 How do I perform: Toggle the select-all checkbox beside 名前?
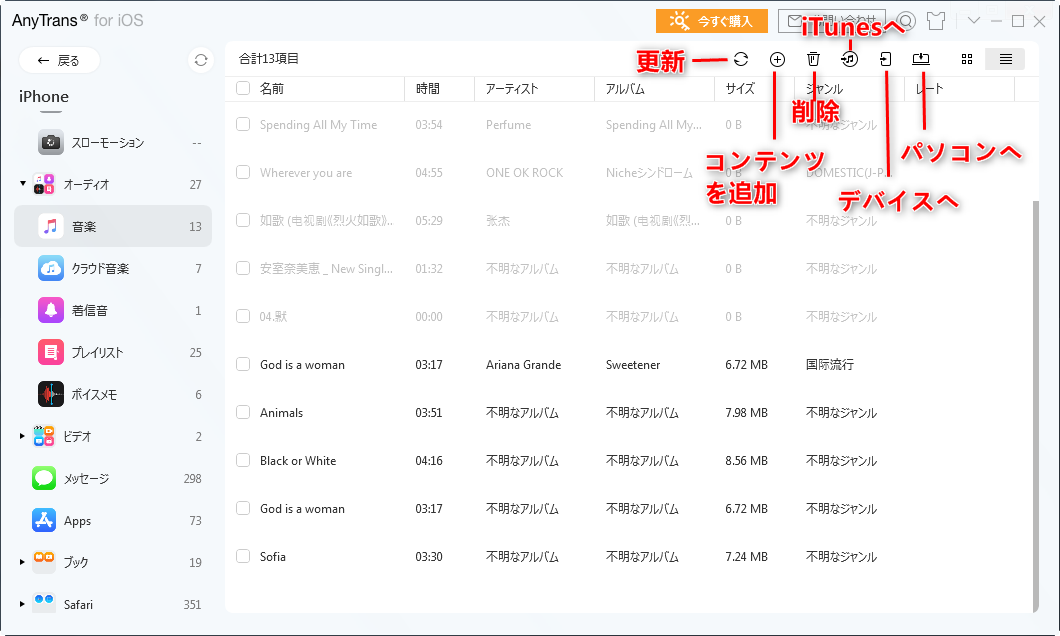pos(243,88)
